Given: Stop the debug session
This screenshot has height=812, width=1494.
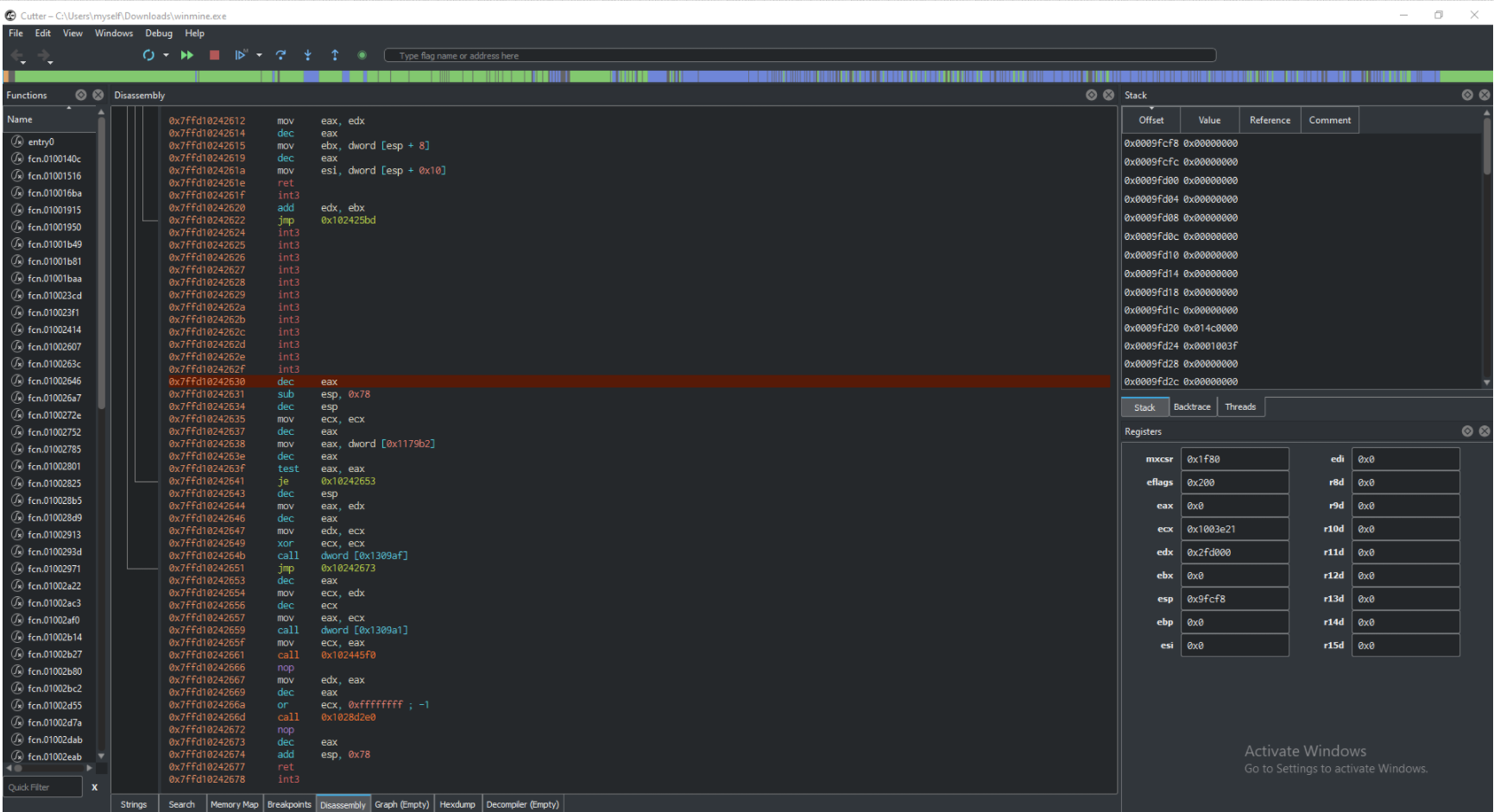Looking at the screenshot, I should [215, 54].
